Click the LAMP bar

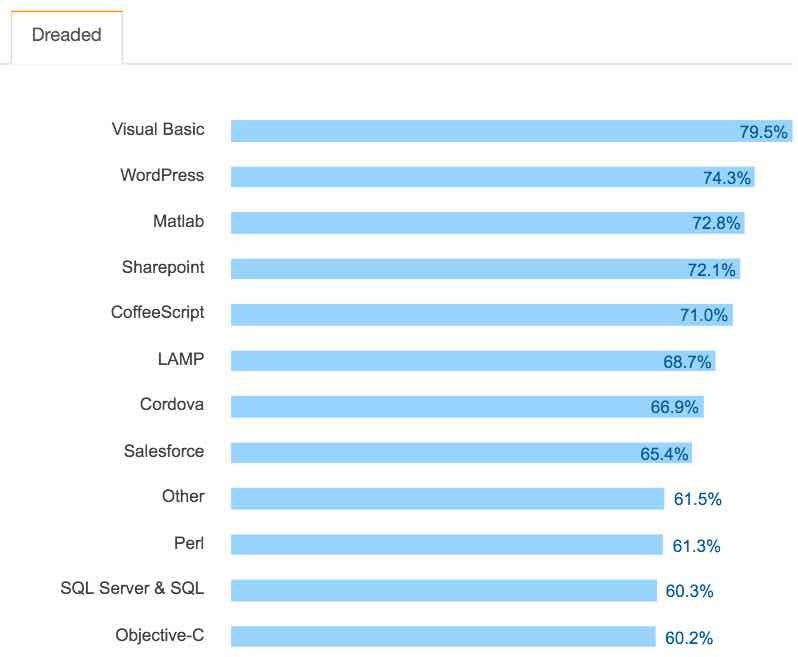440,361
